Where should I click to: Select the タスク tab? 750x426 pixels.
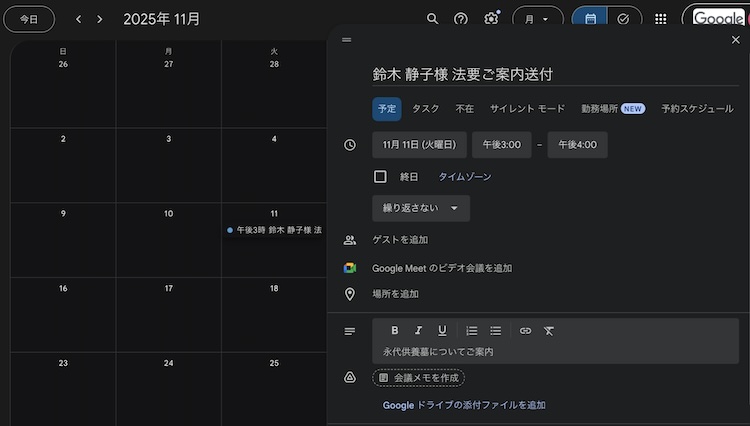click(x=426, y=109)
